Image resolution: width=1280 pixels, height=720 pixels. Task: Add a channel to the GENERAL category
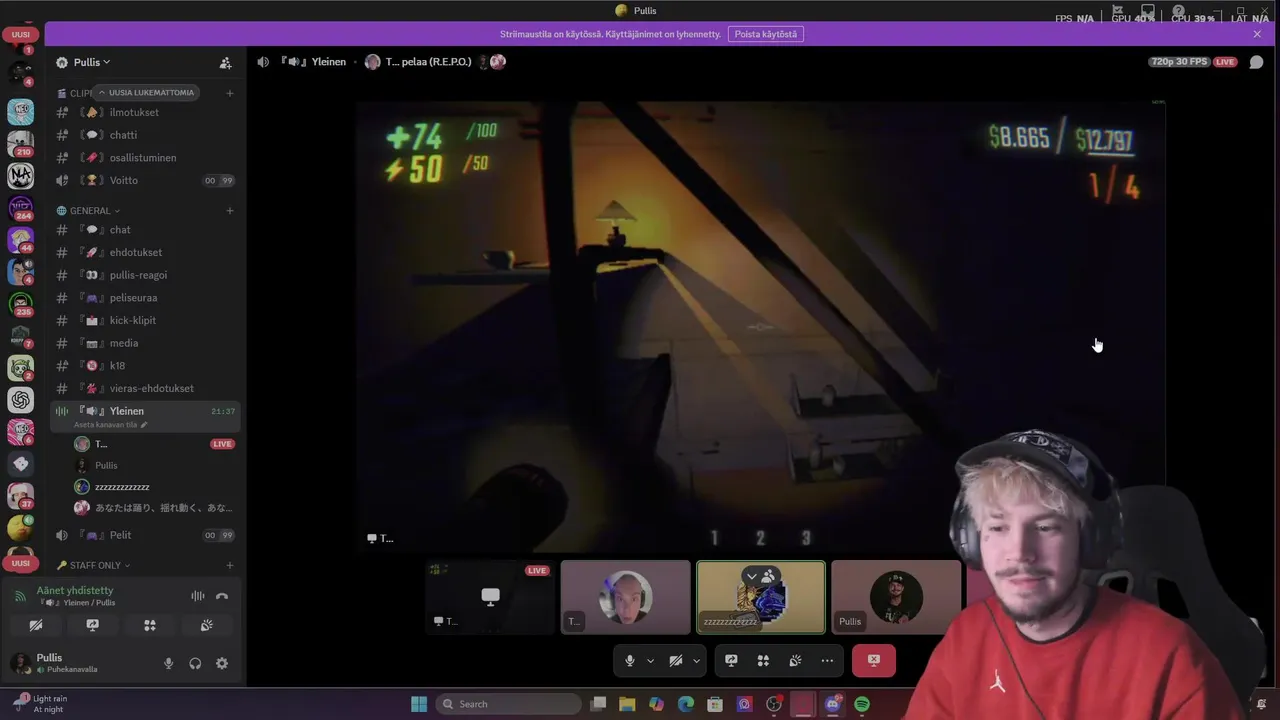(230, 211)
